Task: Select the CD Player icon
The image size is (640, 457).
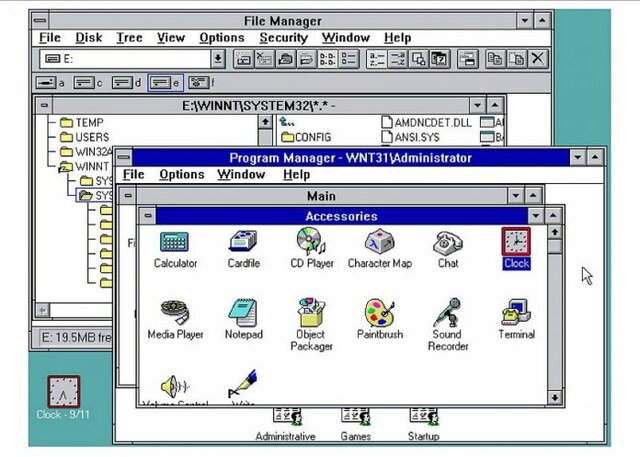Action: coord(311,241)
